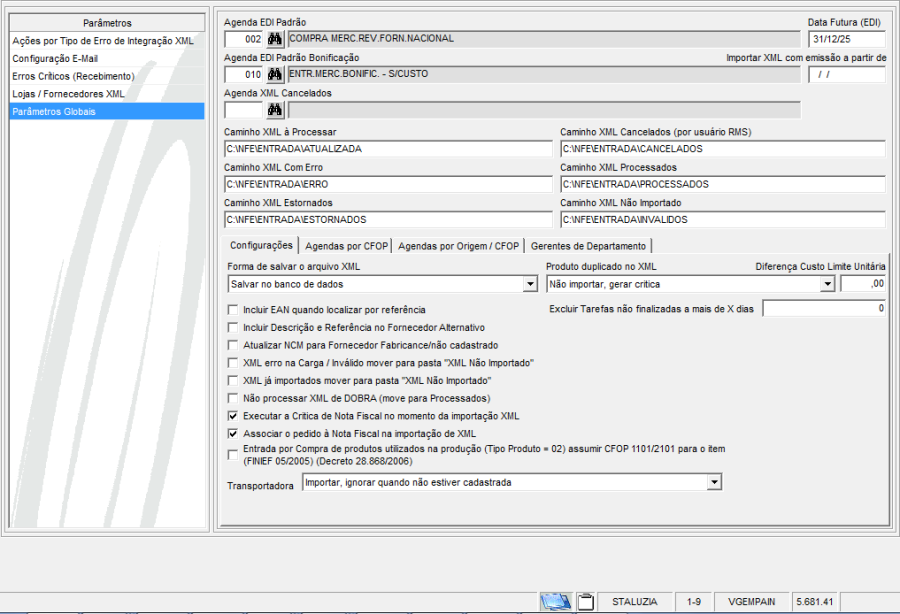This screenshot has height=614, width=900.
Task: Enable Incluir Descrição e Referência no Fornecedor Alternativo
Action: click(232, 328)
